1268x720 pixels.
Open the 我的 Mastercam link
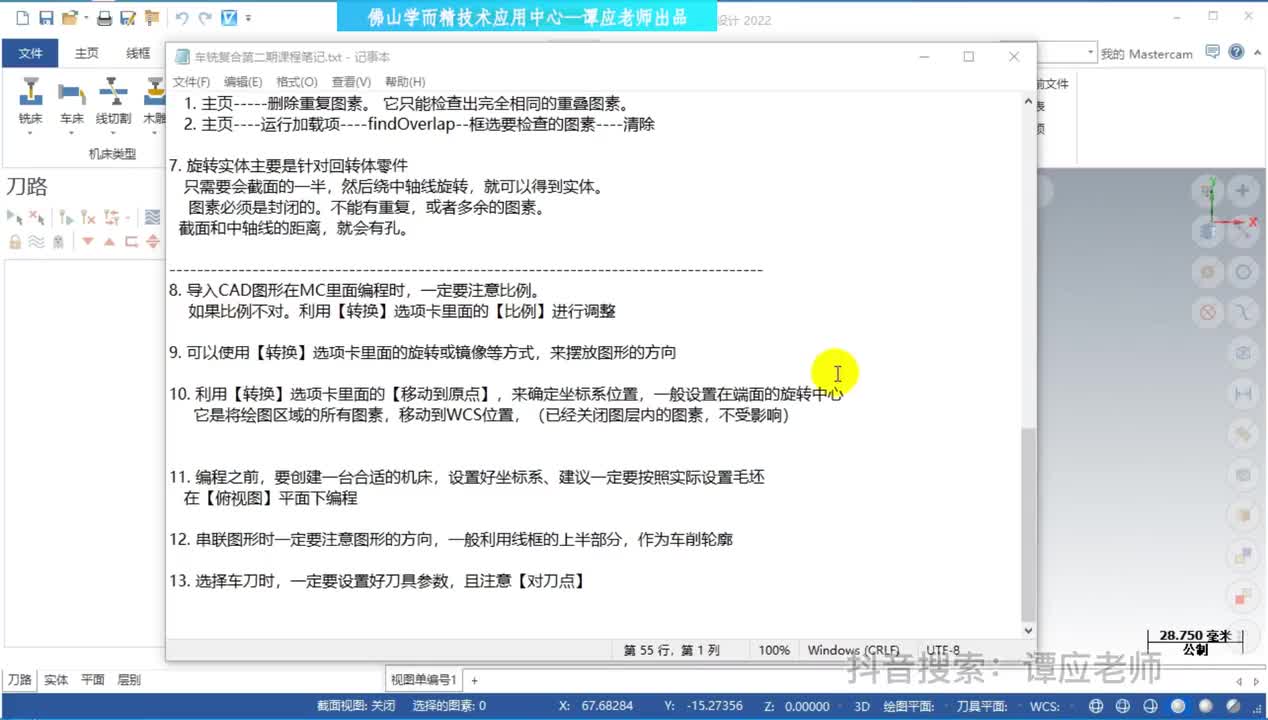(1147, 54)
